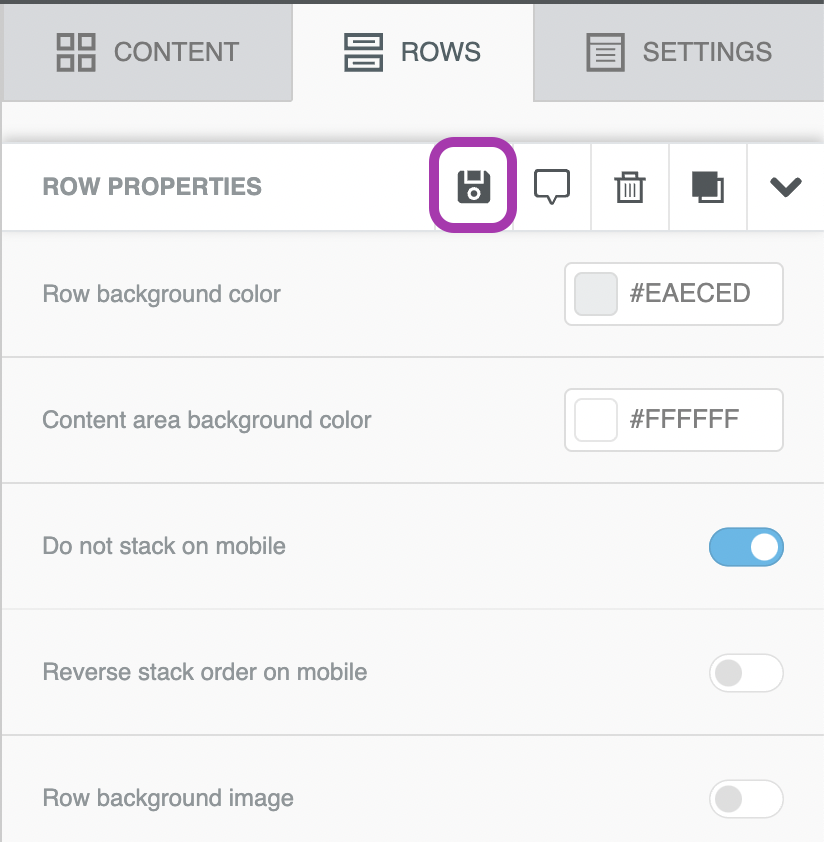Click the Rows tab stacked-bars icon
This screenshot has height=842, width=824.
[x=364, y=52]
